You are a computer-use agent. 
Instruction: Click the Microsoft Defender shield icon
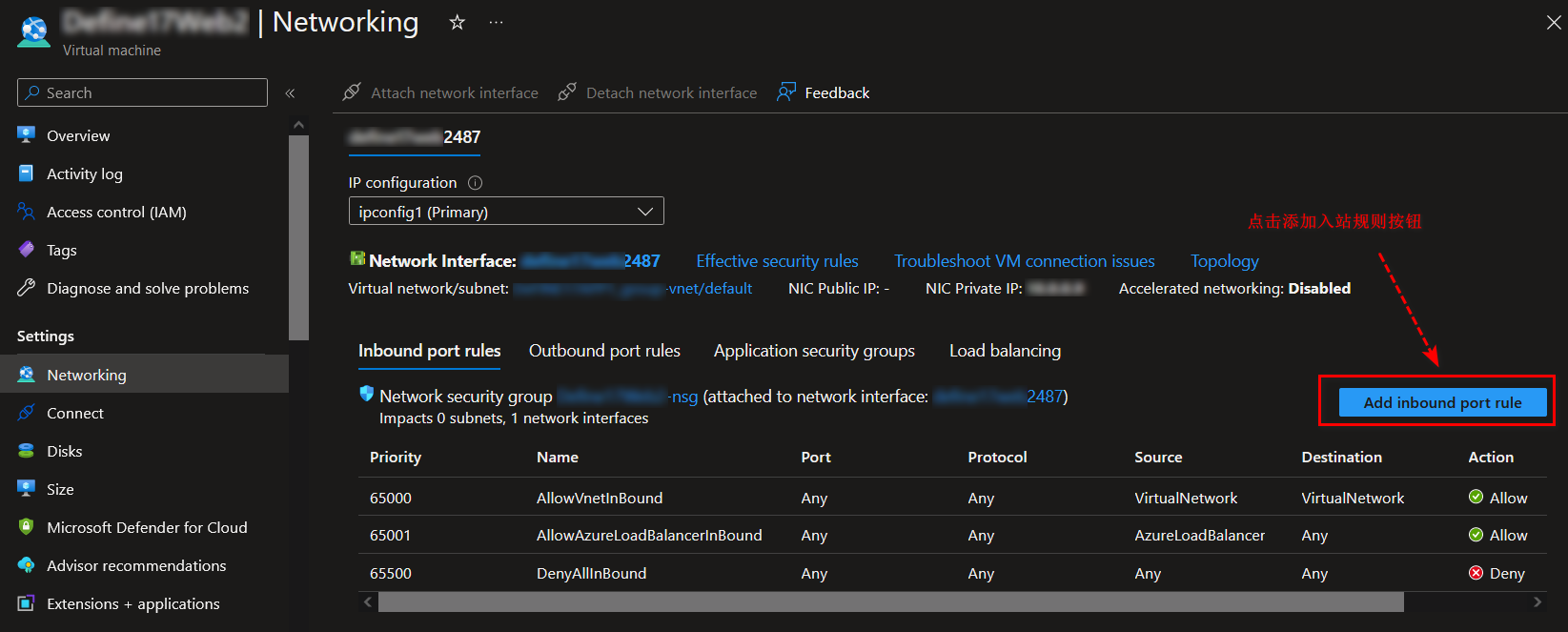(27, 527)
